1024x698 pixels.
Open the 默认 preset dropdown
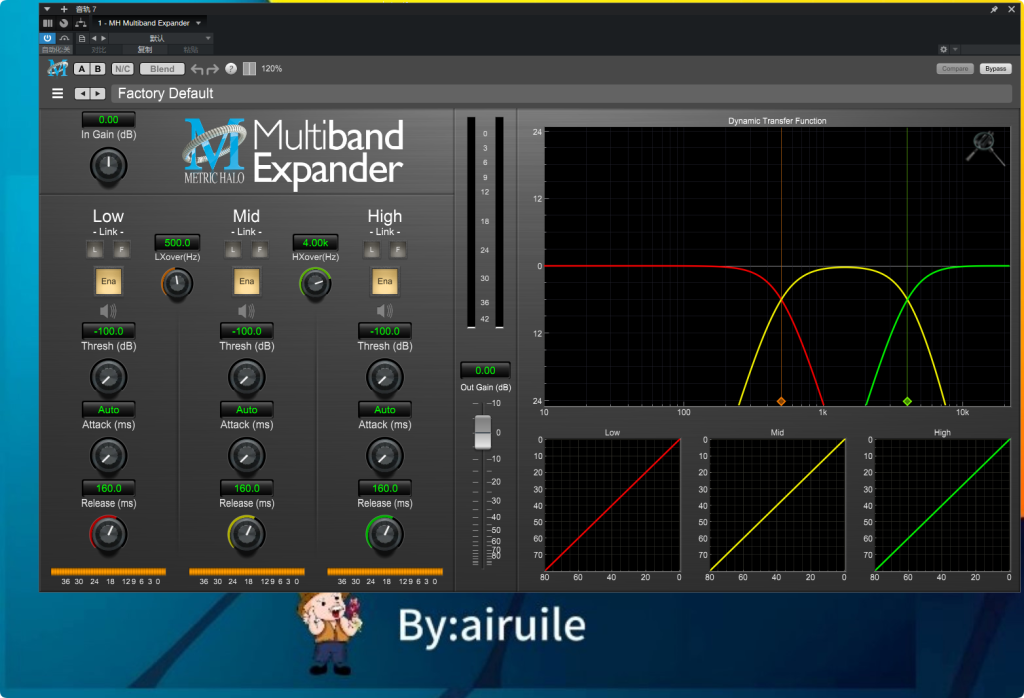tap(161, 38)
